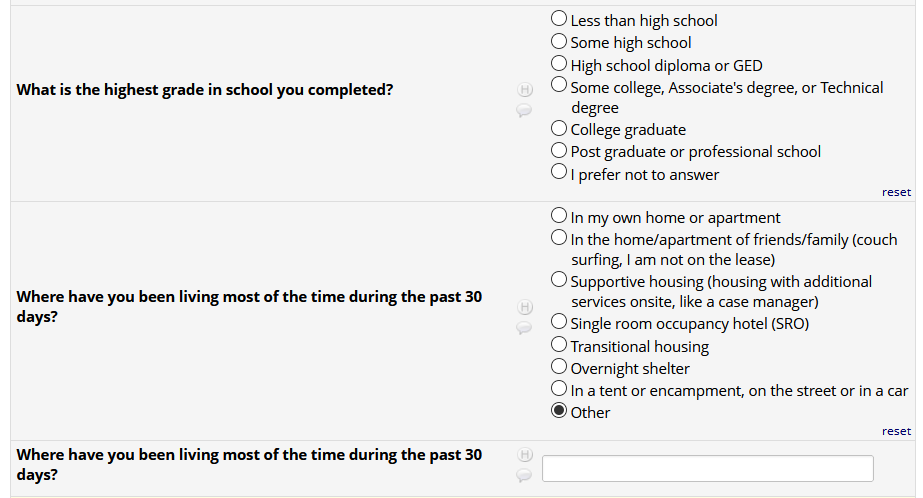
Task: View history icon beside the living situation radio options
Action: [x=523, y=306]
